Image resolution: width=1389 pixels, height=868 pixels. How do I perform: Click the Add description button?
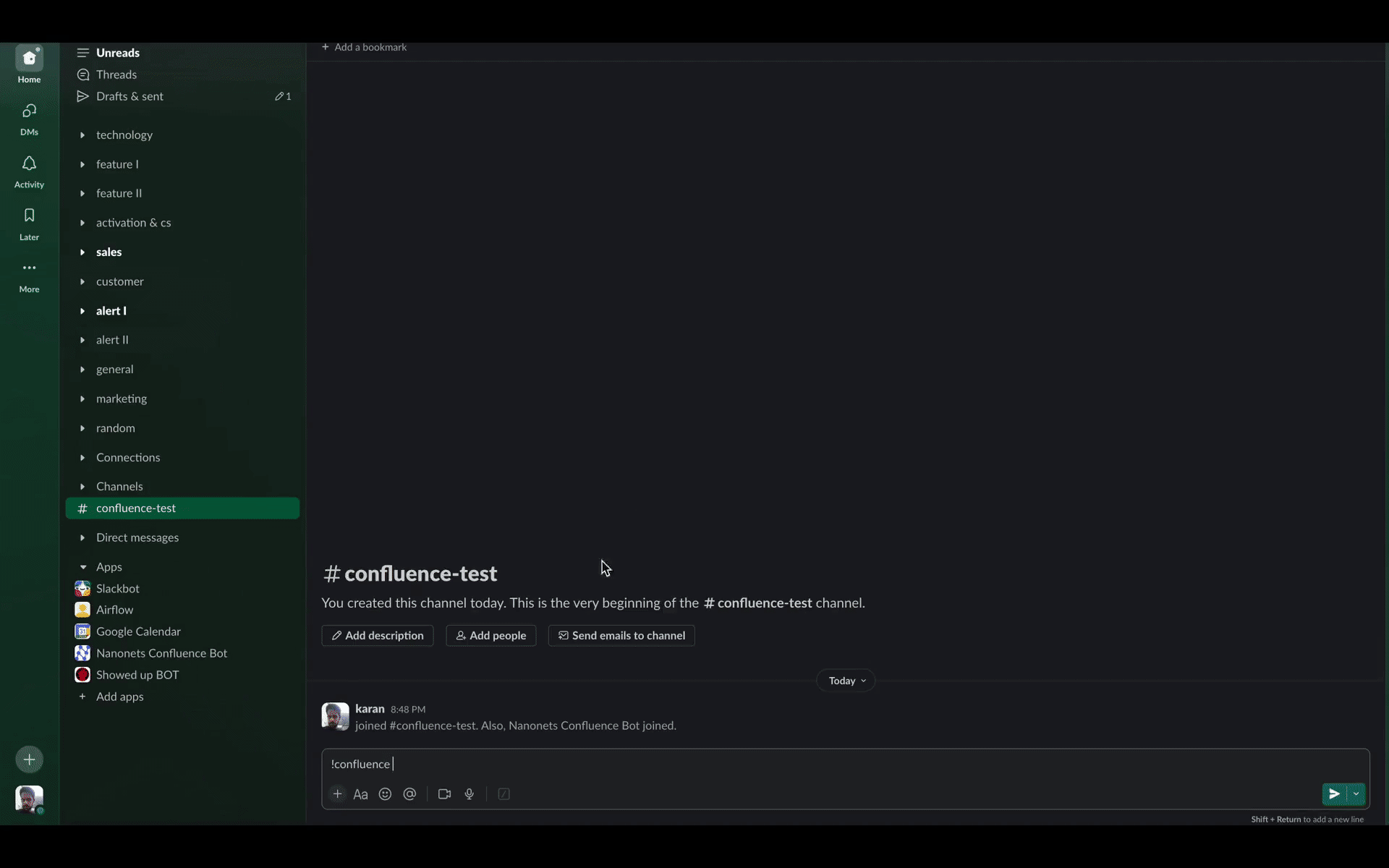pyautogui.click(x=377, y=636)
